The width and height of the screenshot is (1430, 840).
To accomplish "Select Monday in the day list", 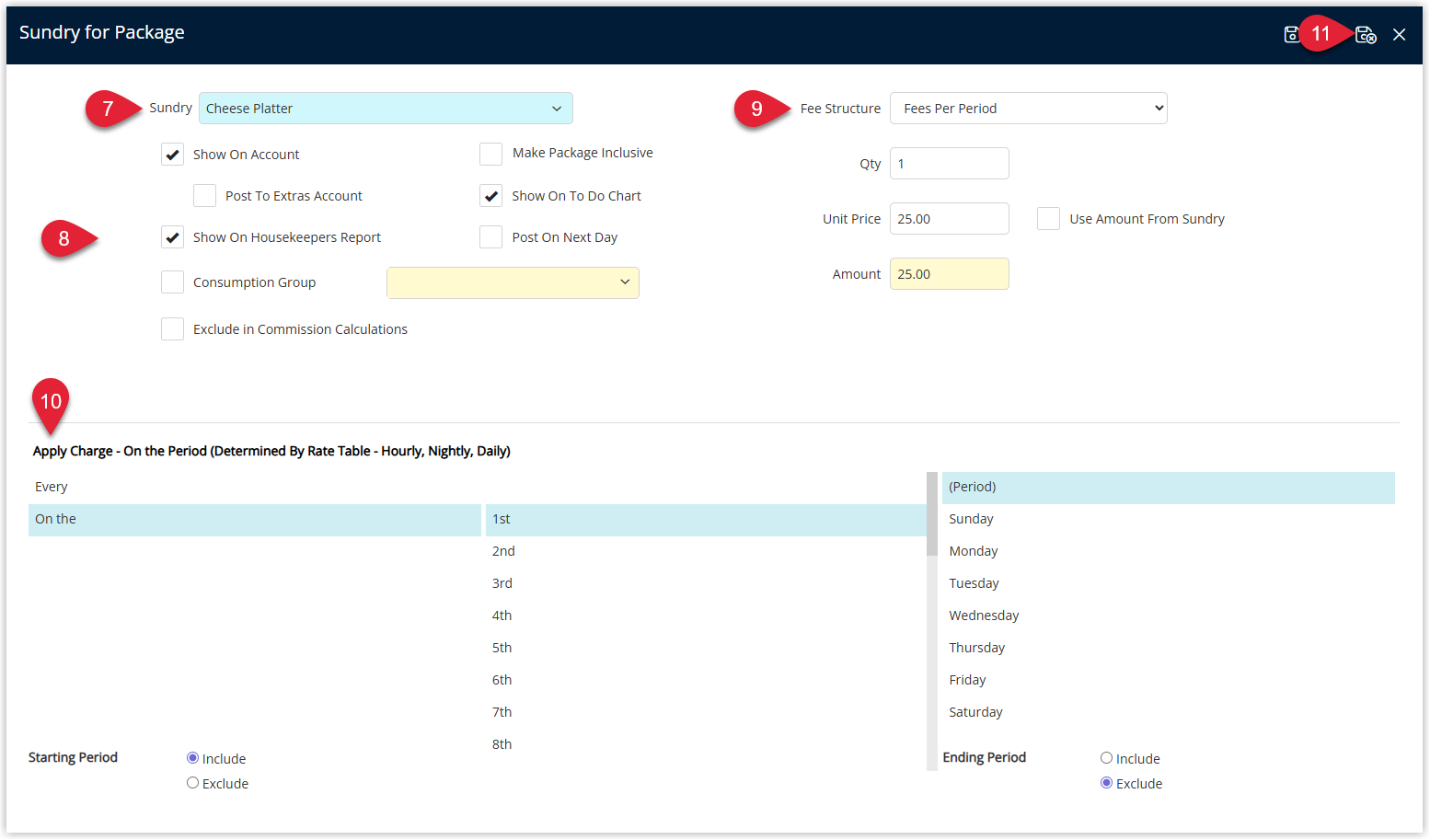I will tap(1168, 552).
